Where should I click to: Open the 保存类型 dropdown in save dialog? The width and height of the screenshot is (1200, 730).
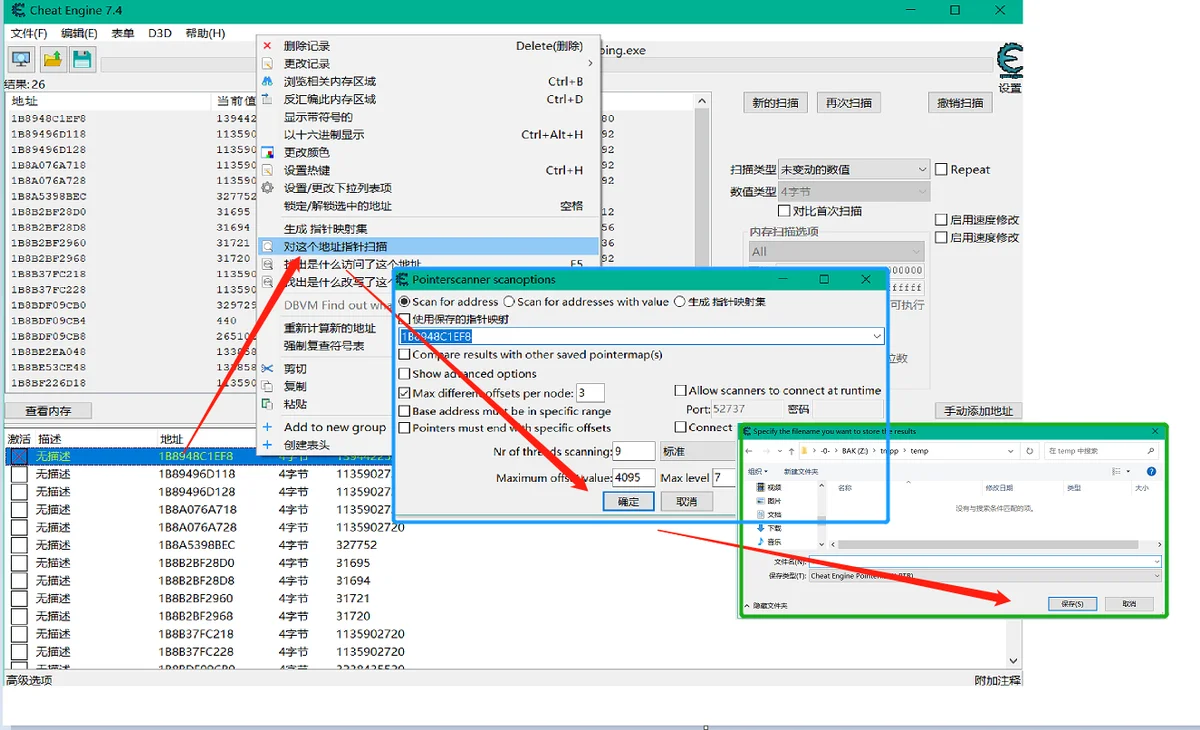[x=985, y=576]
